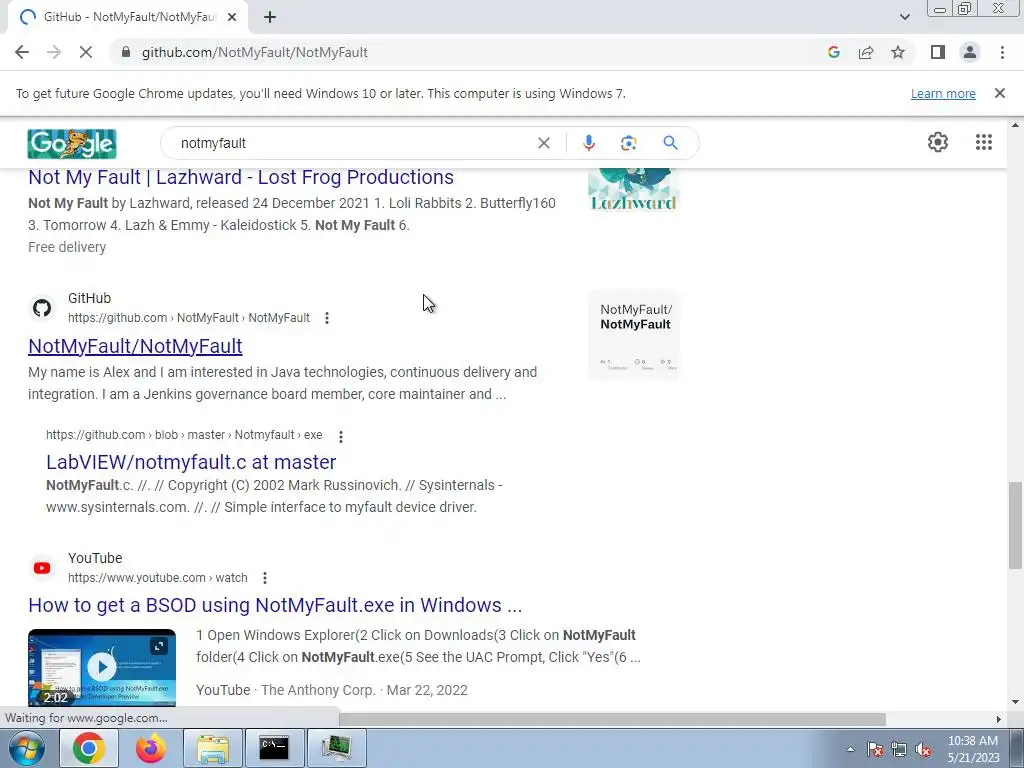Screen dimensions: 1024x768
Task: Click the address bar URL
Action: [x=255, y=52]
